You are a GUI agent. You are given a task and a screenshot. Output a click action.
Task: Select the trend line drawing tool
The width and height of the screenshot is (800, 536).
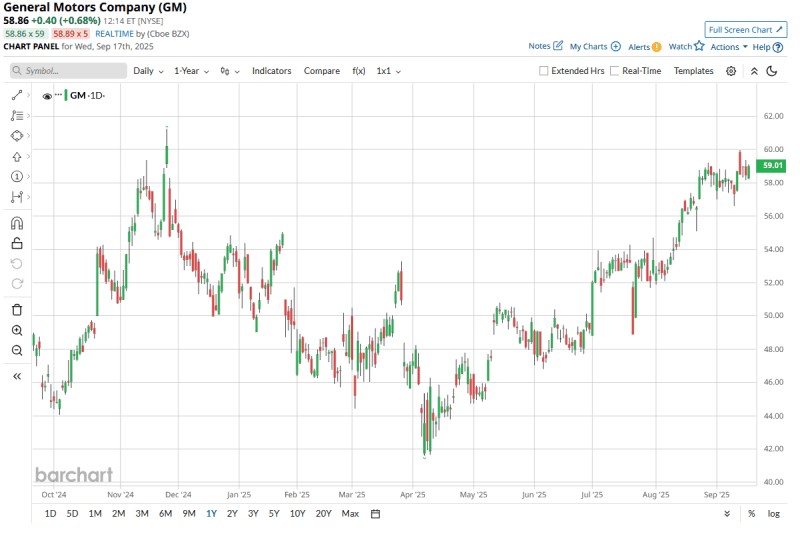pyautogui.click(x=17, y=95)
